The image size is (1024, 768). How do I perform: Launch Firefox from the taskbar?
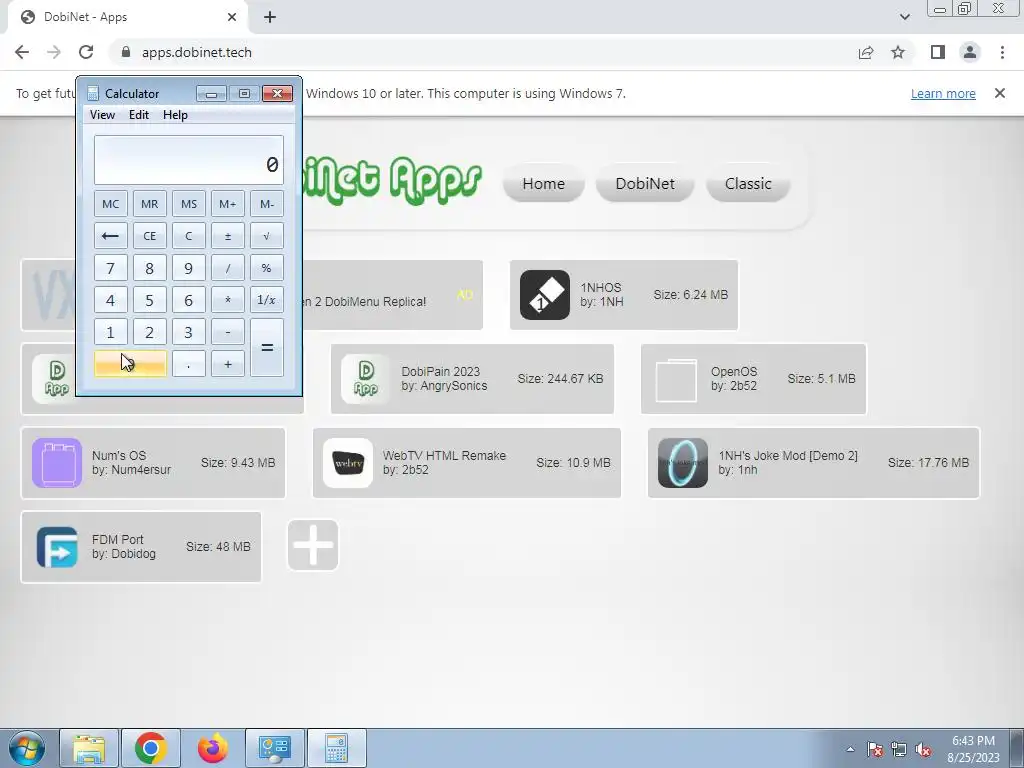point(213,748)
